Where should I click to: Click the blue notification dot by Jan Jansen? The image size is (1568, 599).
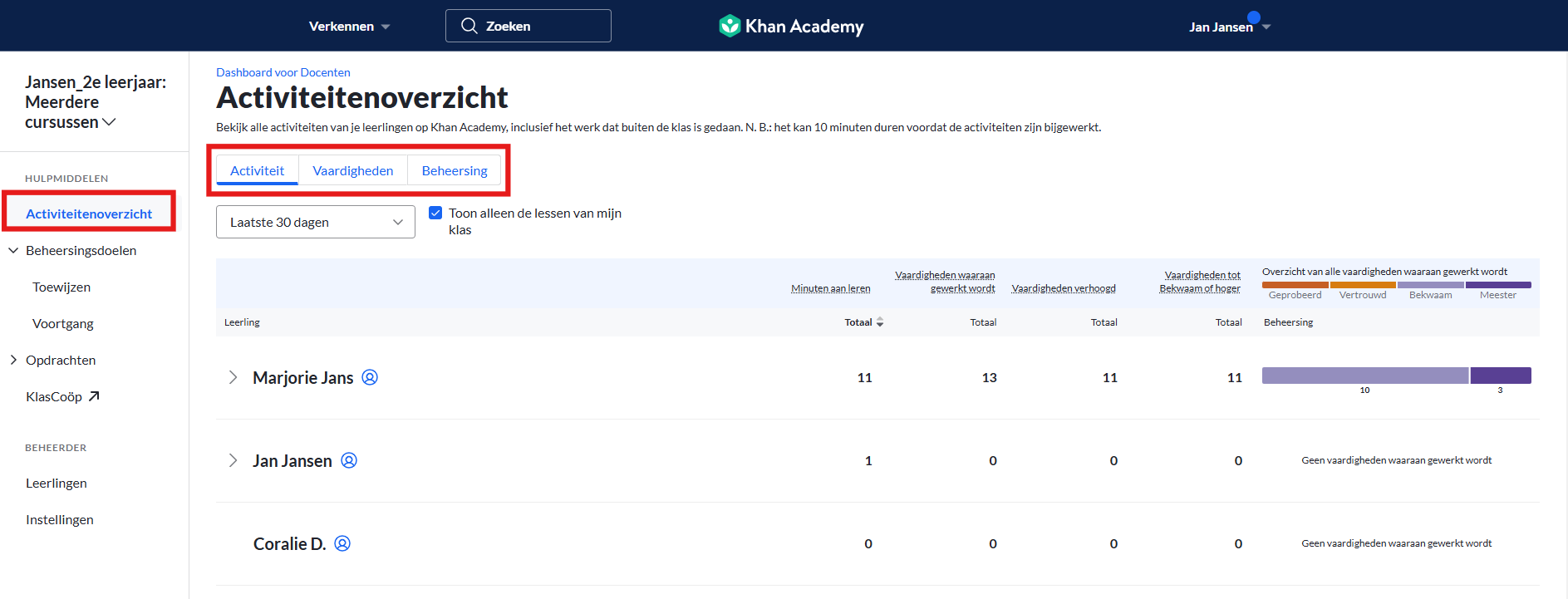[x=1254, y=17]
